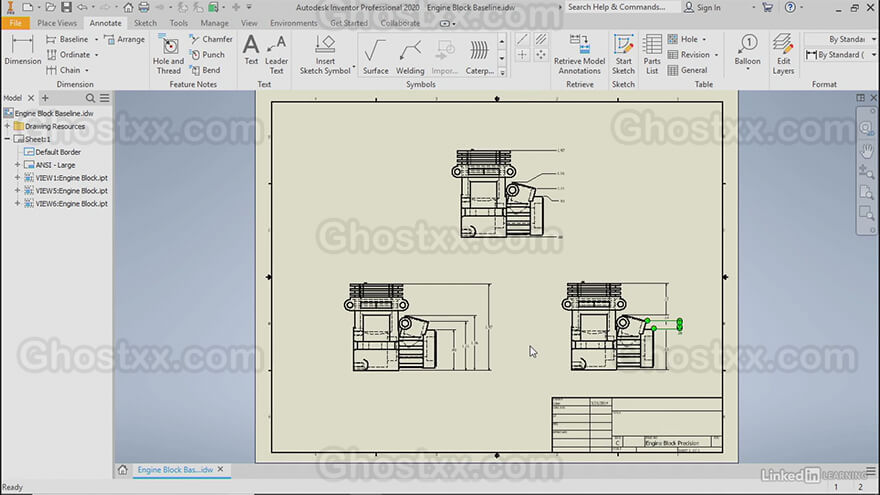Click the Arrange dimensions tool
880x495 pixels.
(125, 39)
